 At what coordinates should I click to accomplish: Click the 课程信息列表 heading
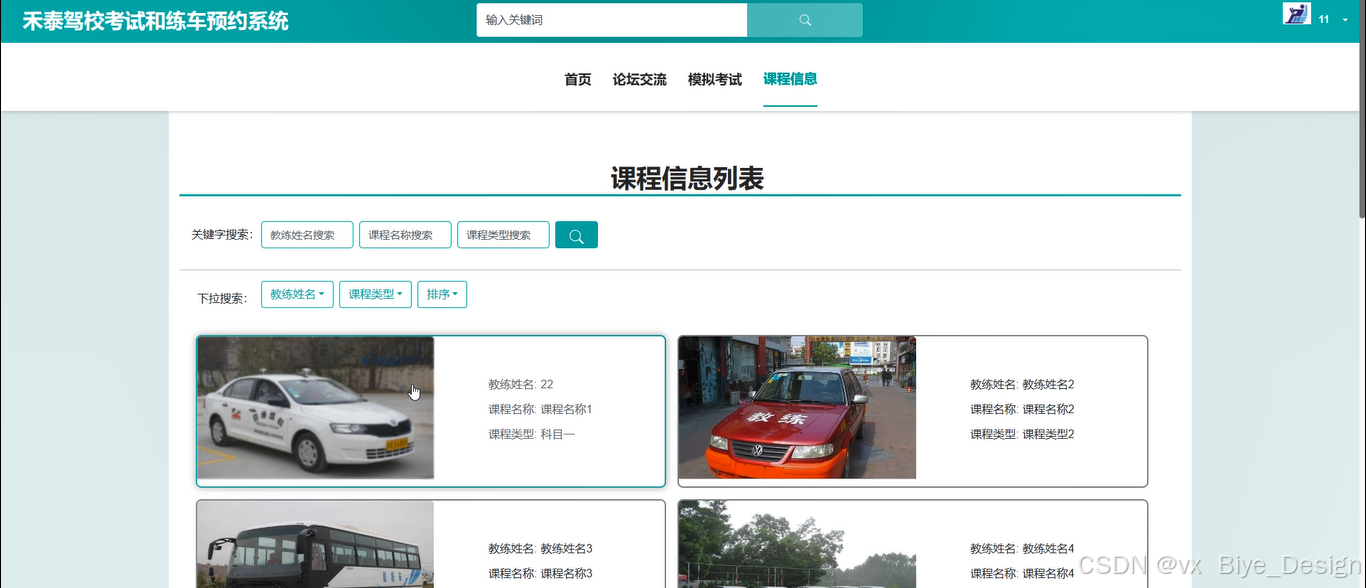coord(688,179)
